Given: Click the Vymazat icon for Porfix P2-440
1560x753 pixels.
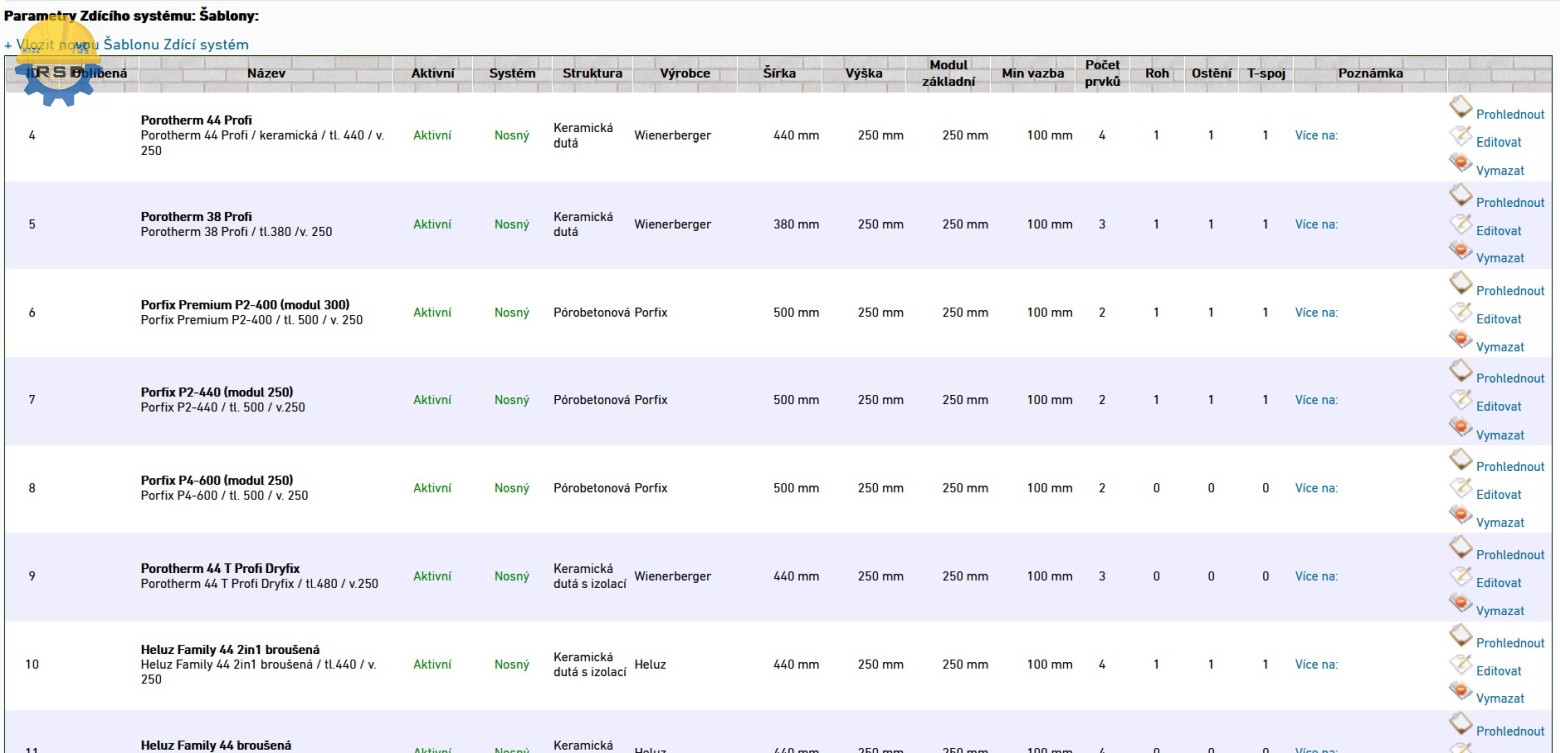Looking at the screenshot, I should [x=1460, y=429].
